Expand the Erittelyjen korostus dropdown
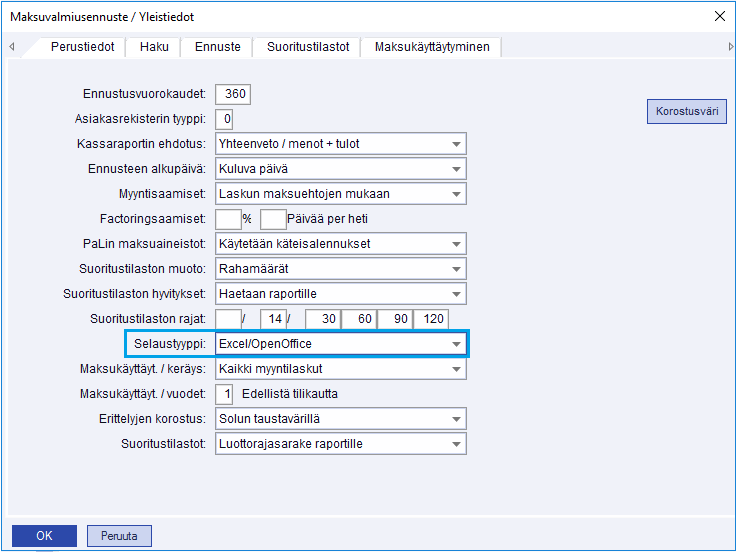The width and height of the screenshot is (736, 552). point(456,419)
